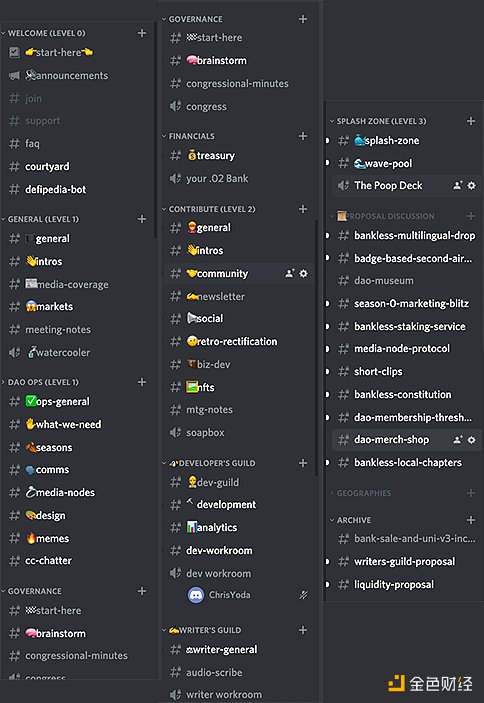Click create channel plus beside FINANCIALS
This screenshot has height=703, width=484.
tap(303, 136)
